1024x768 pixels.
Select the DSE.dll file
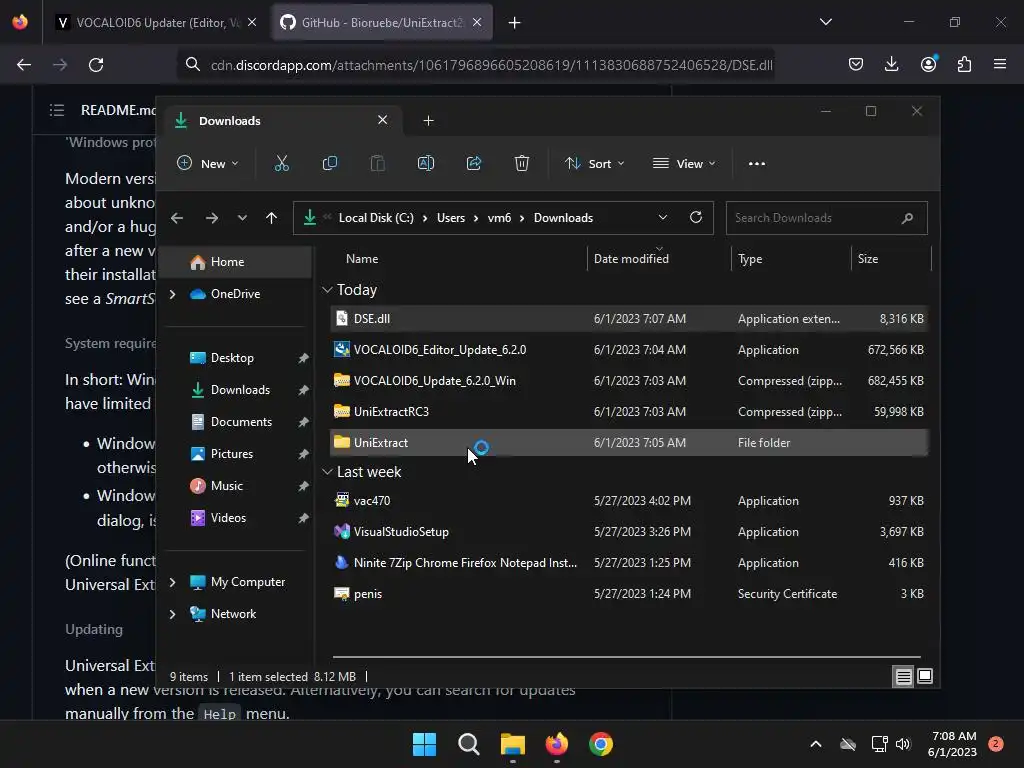628,319
